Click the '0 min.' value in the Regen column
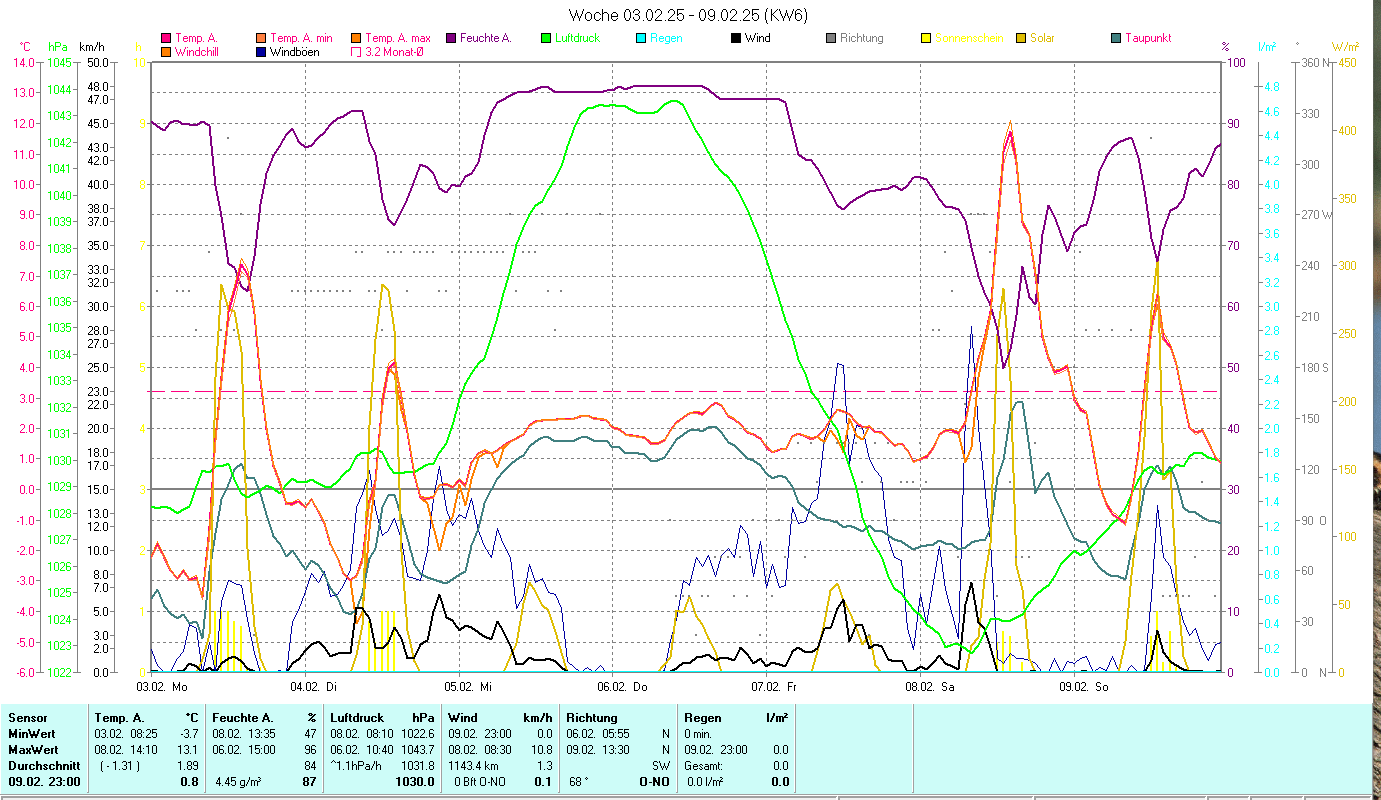1381x800 pixels. pos(698,734)
